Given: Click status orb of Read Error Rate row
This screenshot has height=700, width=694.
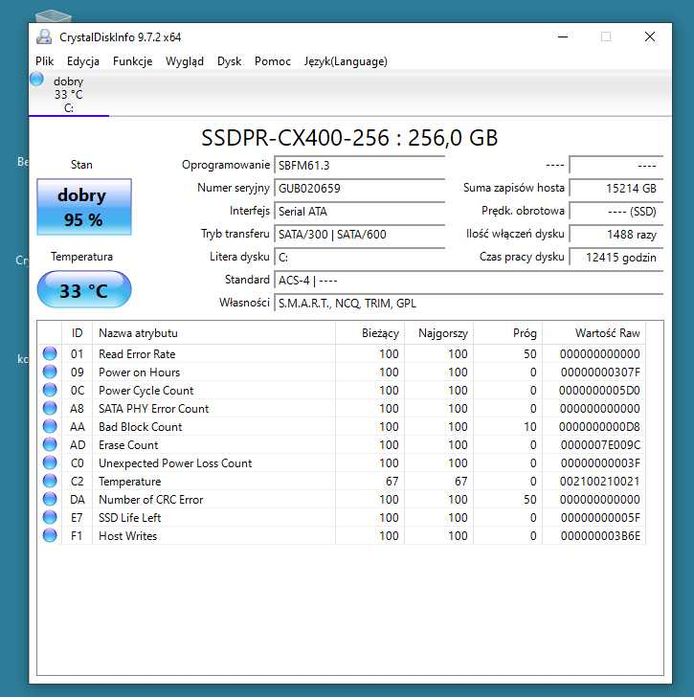Looking at the screenshot, I should pos(50,354).
